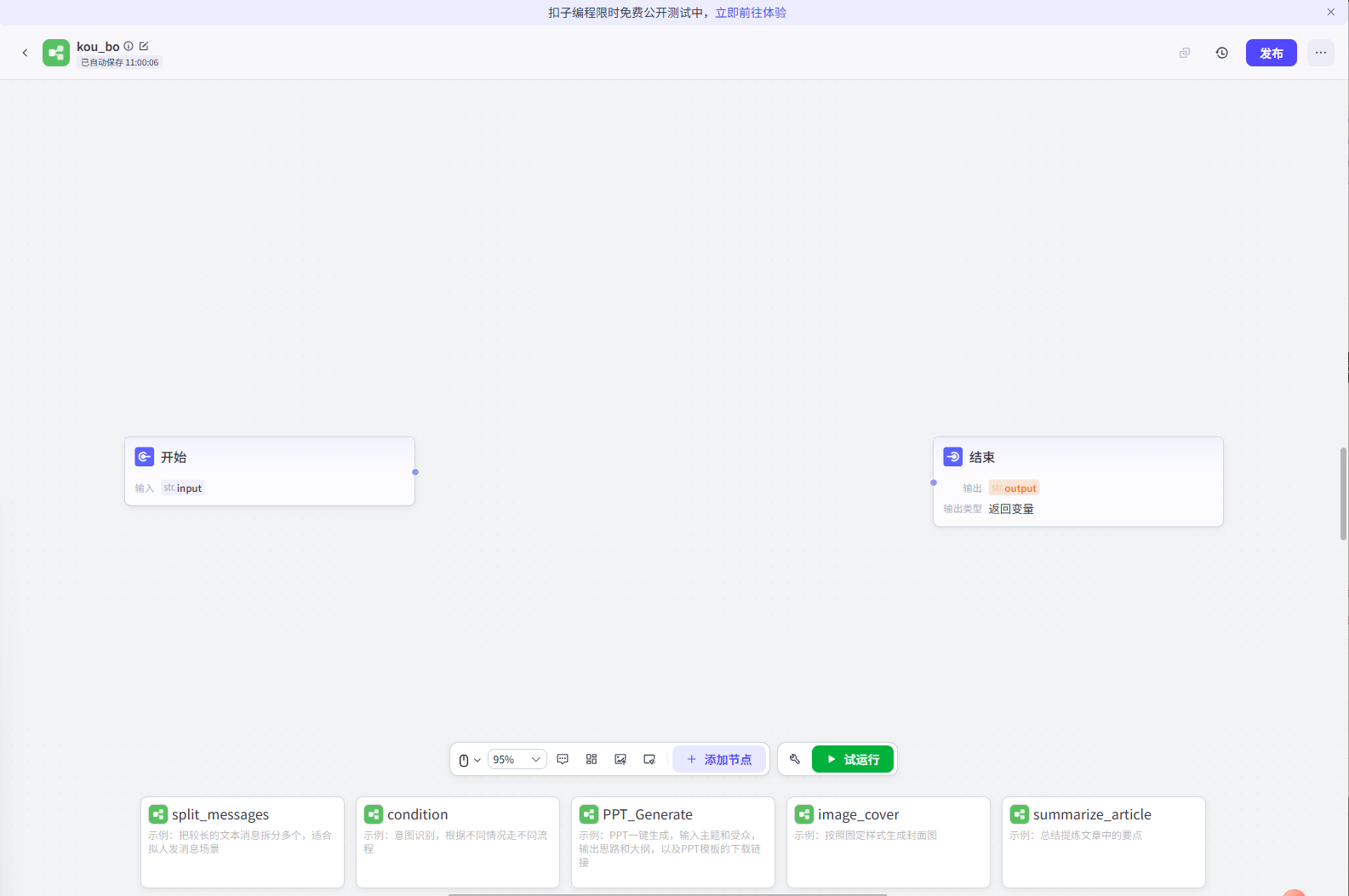Click the auto-layout grid icon
This screenshot has height=896, width=1349.
pos(592,759)
